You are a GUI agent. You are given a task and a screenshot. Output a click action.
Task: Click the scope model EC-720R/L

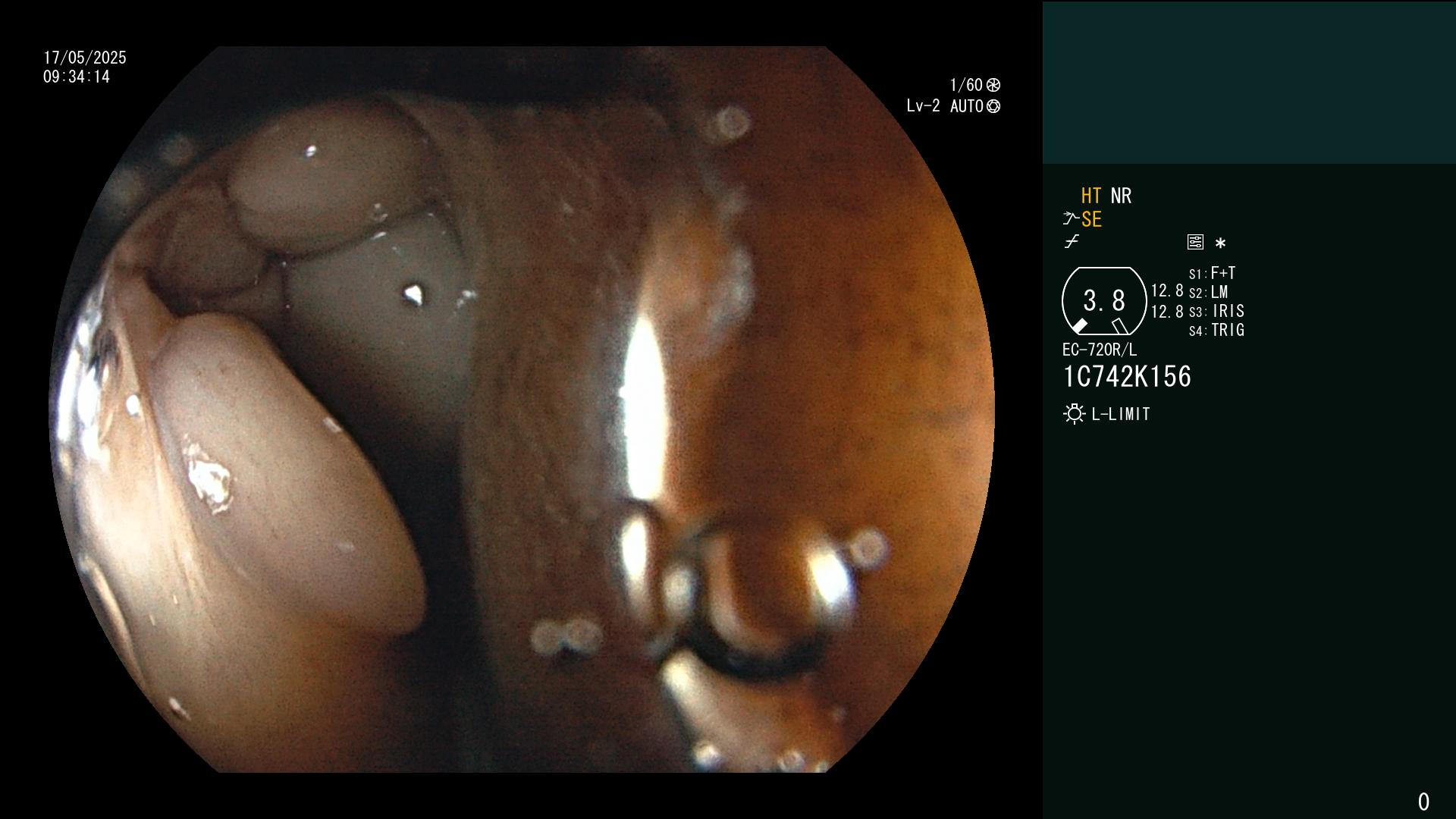click(1100, 350)
